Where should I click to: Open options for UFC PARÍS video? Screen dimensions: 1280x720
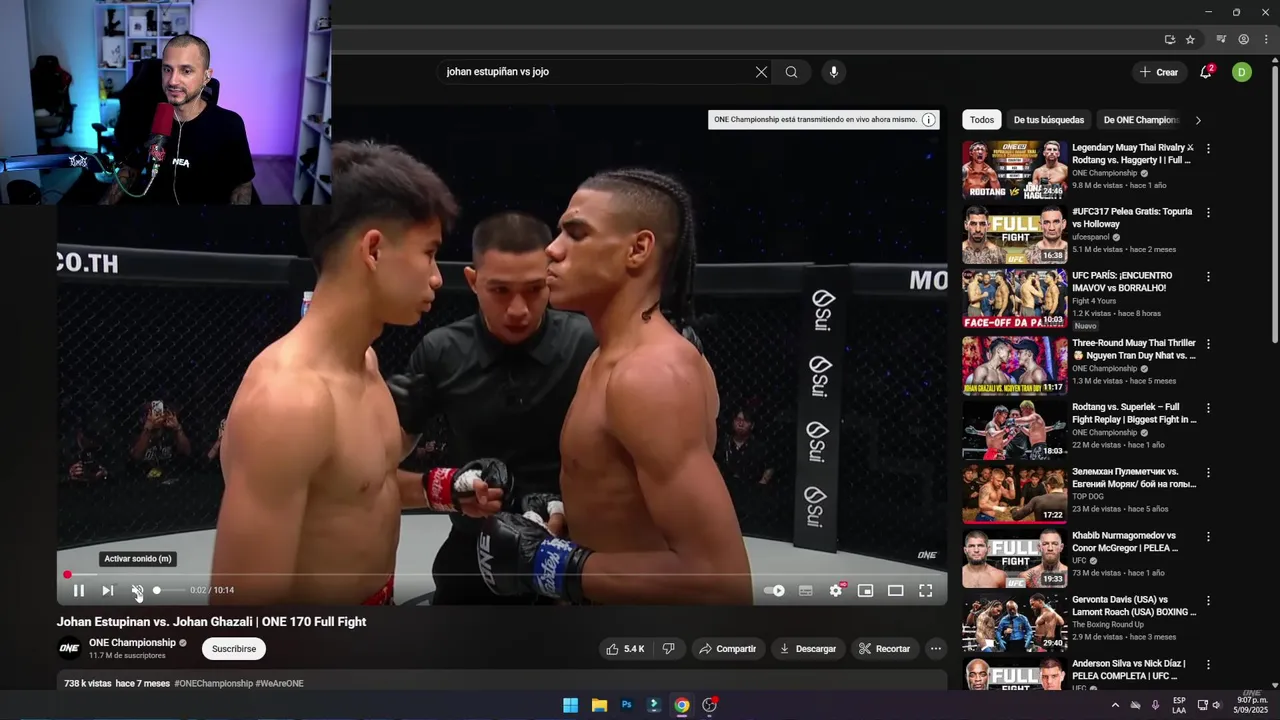pyautogui.click(x=1208, y=277)
